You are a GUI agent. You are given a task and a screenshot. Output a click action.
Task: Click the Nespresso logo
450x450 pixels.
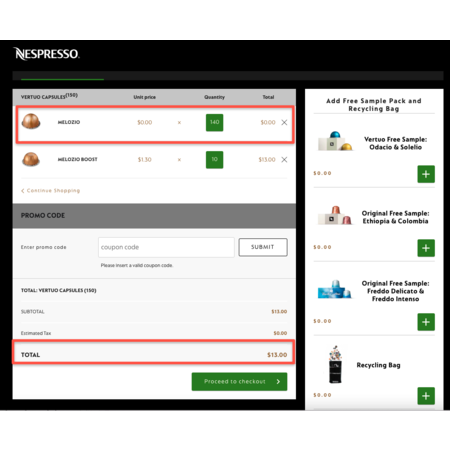point(46,54)
